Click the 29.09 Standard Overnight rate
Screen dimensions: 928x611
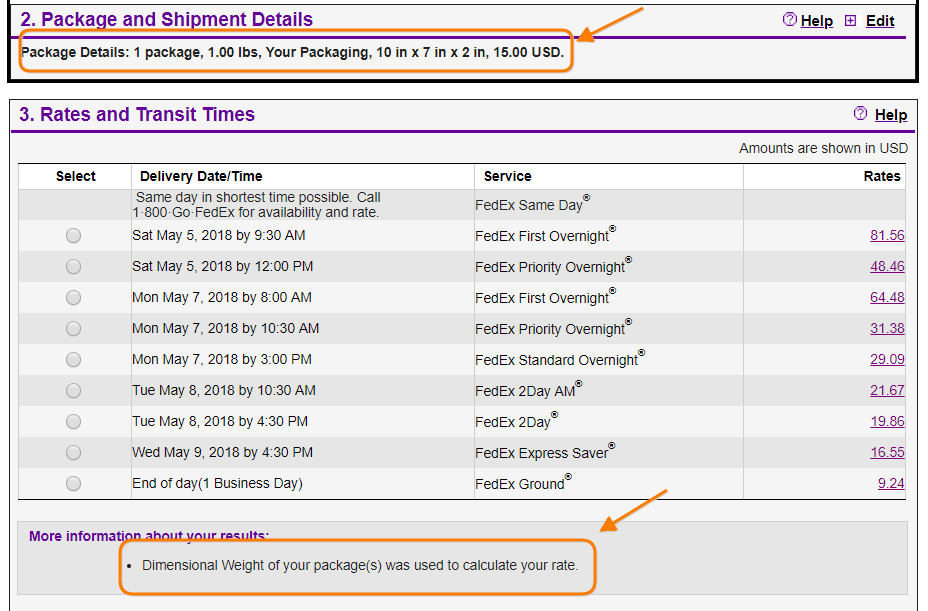(x=886, y=358)
